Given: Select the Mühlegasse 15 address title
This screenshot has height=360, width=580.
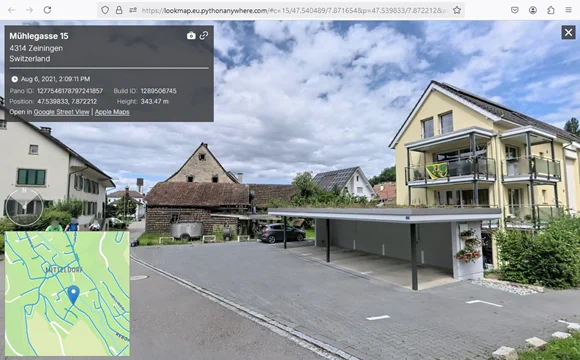Looking at the screenshot, I should pos(39,36).
